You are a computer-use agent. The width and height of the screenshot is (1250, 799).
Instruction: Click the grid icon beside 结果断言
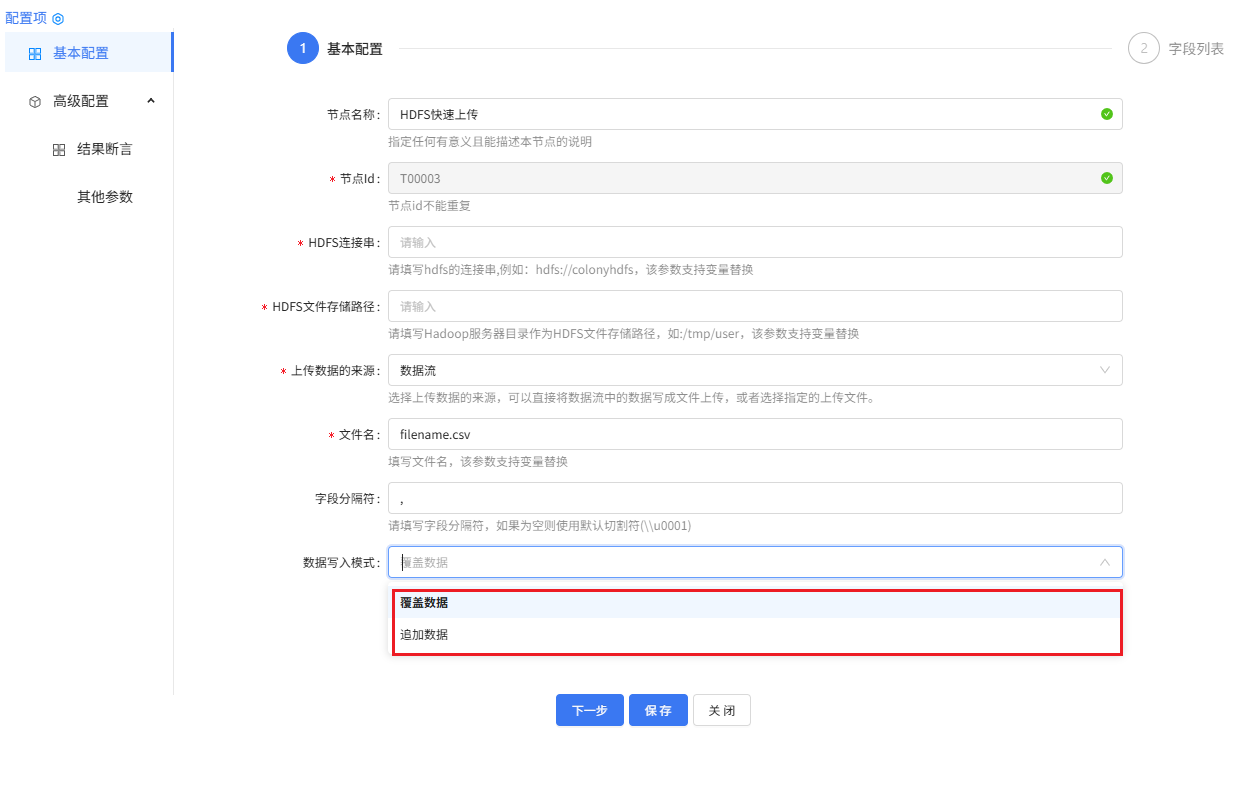(58, 149)
